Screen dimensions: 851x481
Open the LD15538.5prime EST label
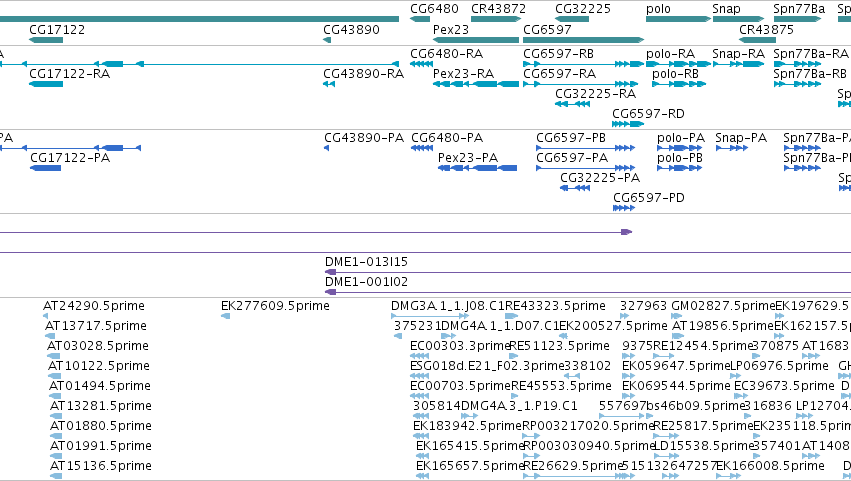[704, 446]
